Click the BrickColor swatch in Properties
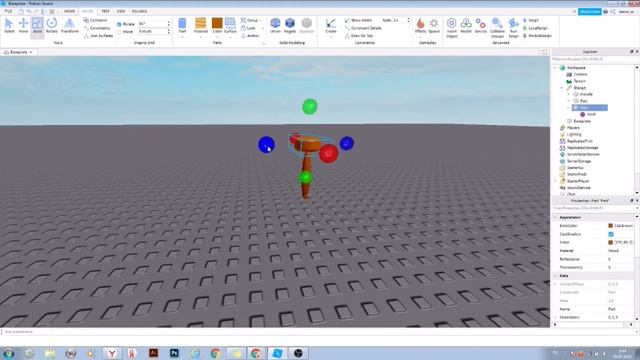This screenshot has width=640, height=360. pos(611,226)
